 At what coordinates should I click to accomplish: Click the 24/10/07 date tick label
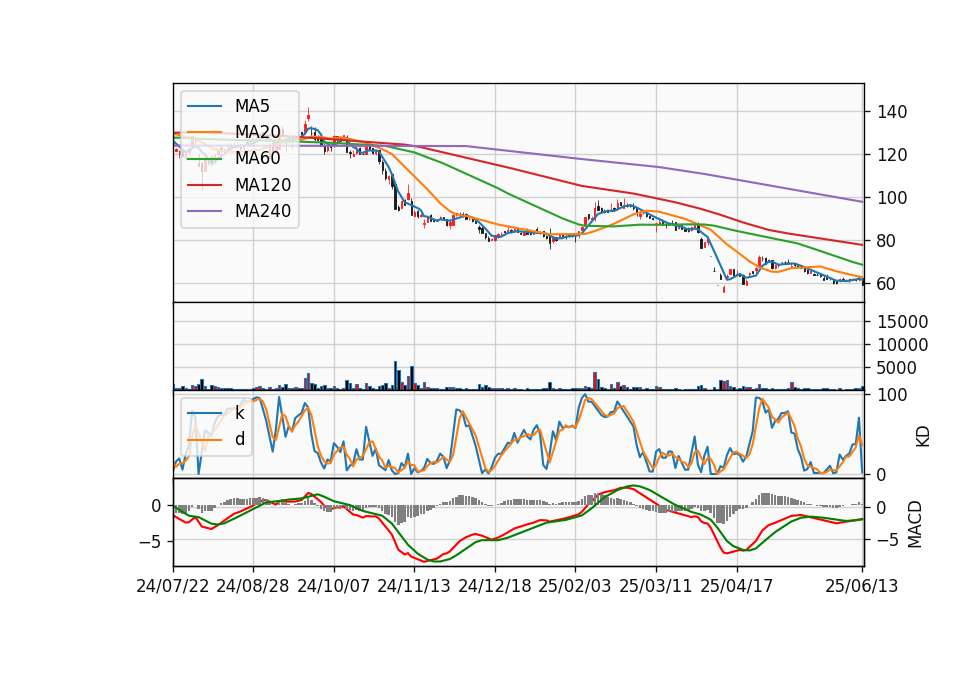(334, 586)
